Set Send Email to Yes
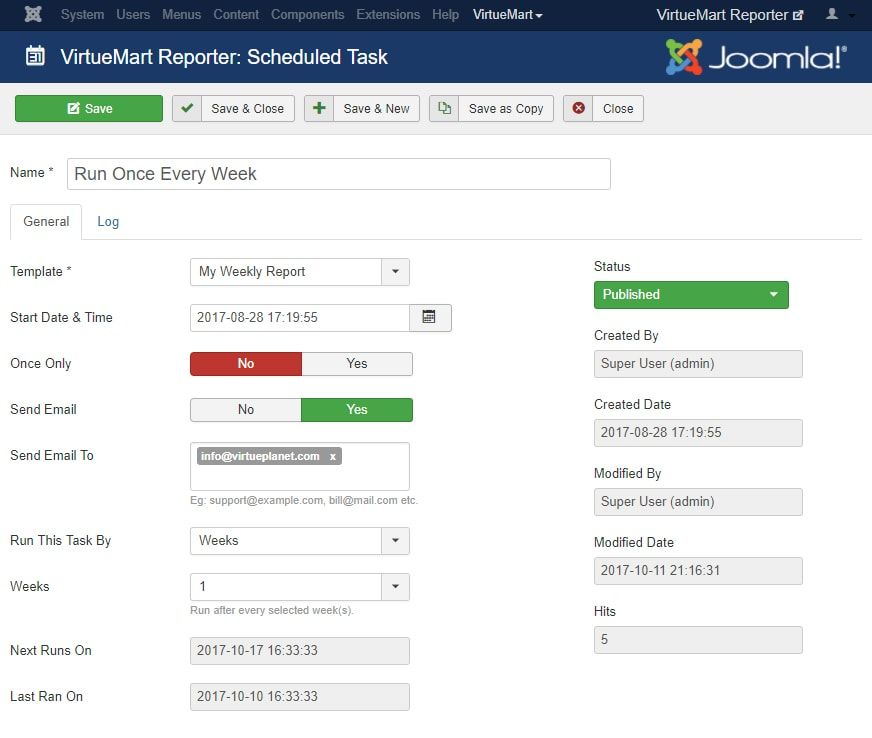 (357, 410)
